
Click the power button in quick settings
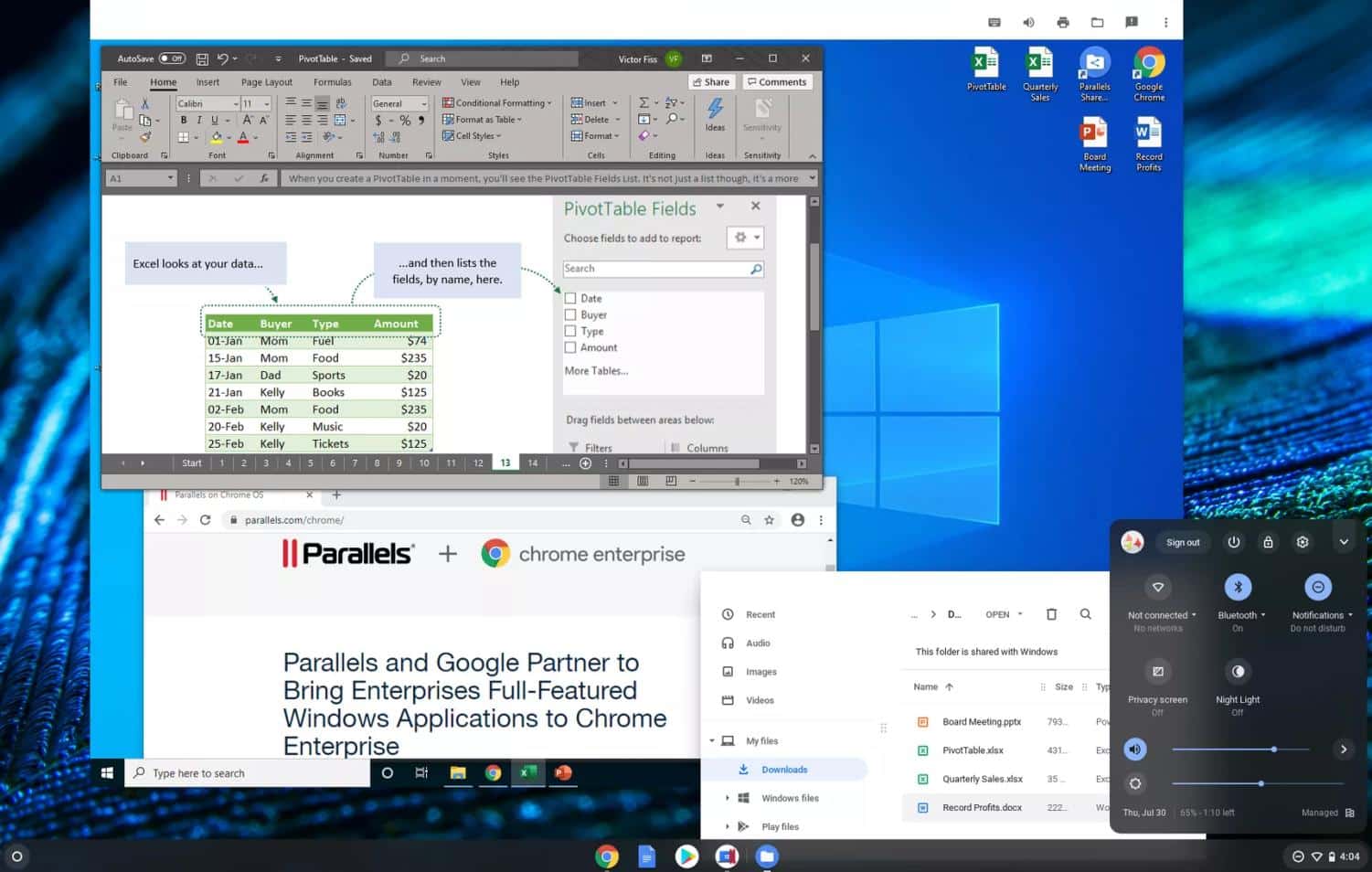coord(1234,542)
